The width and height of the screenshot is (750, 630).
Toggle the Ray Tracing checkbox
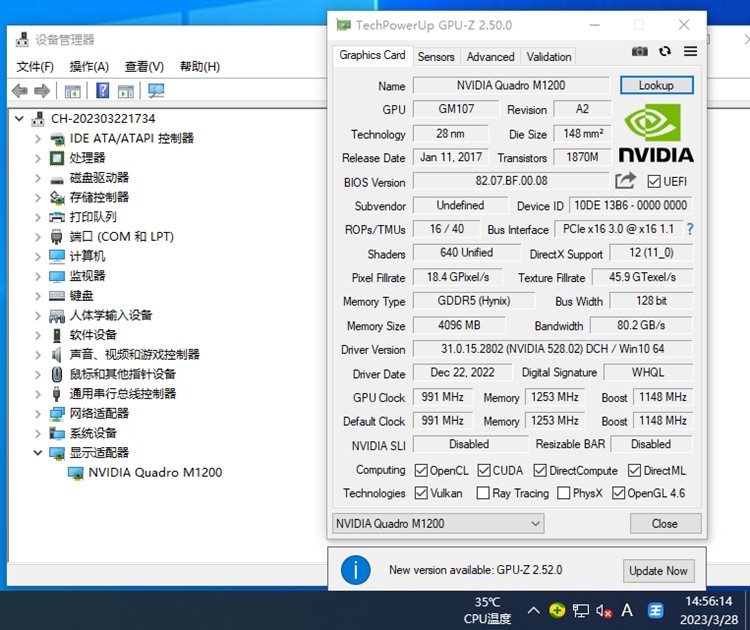[x=483, y=493]
